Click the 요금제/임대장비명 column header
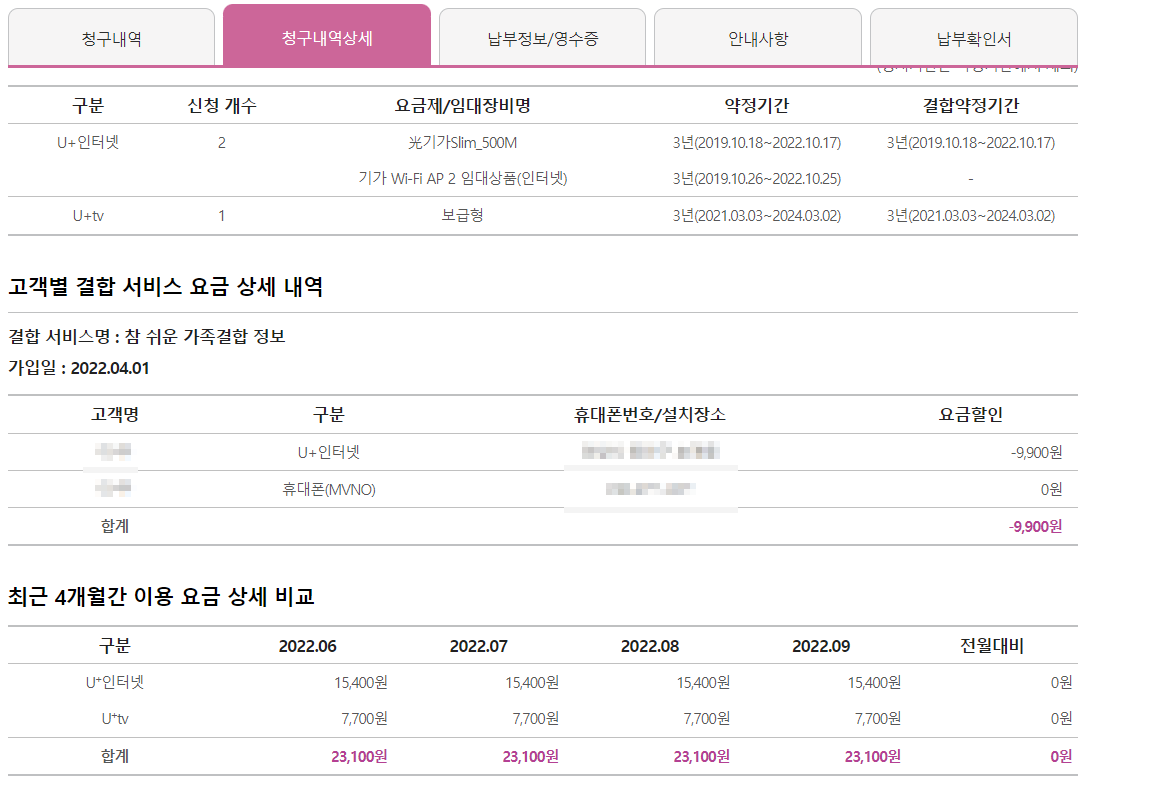Screen dimensions: 1154x790 462,105
